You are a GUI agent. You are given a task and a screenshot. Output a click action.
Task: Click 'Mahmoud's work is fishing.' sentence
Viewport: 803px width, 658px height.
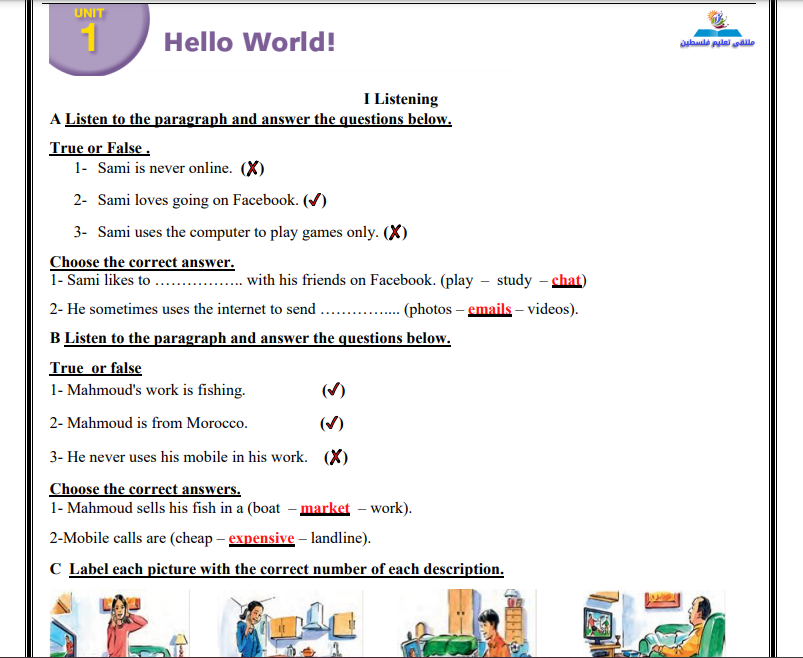pos(156,390)
